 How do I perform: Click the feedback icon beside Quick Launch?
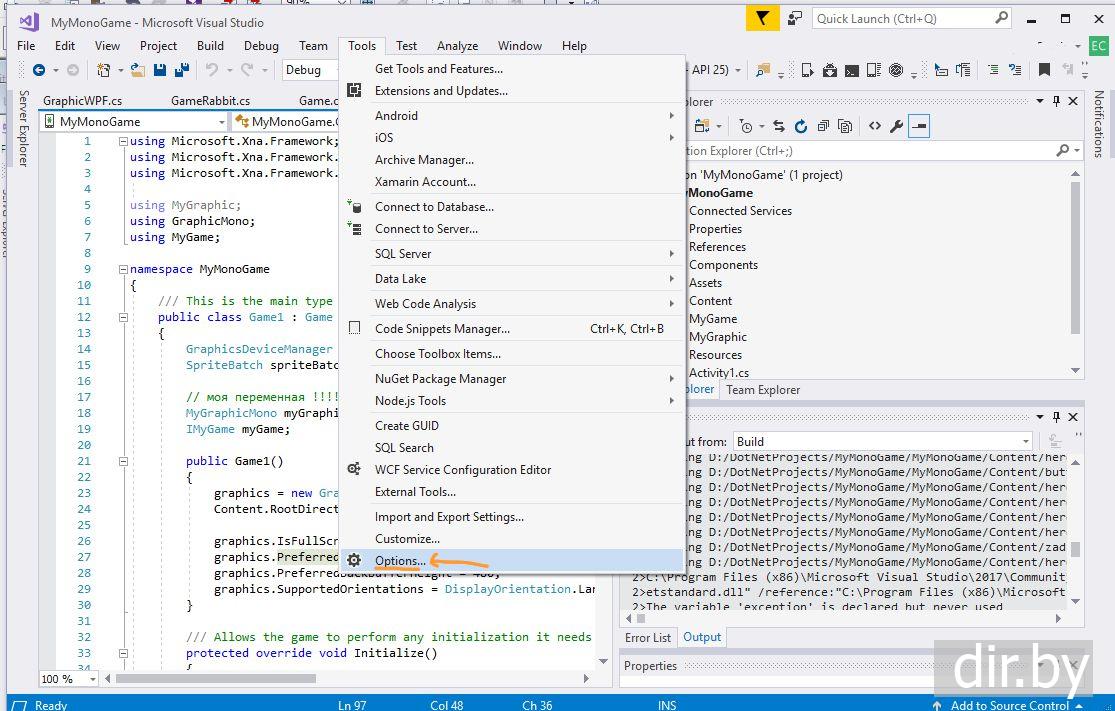794,18
